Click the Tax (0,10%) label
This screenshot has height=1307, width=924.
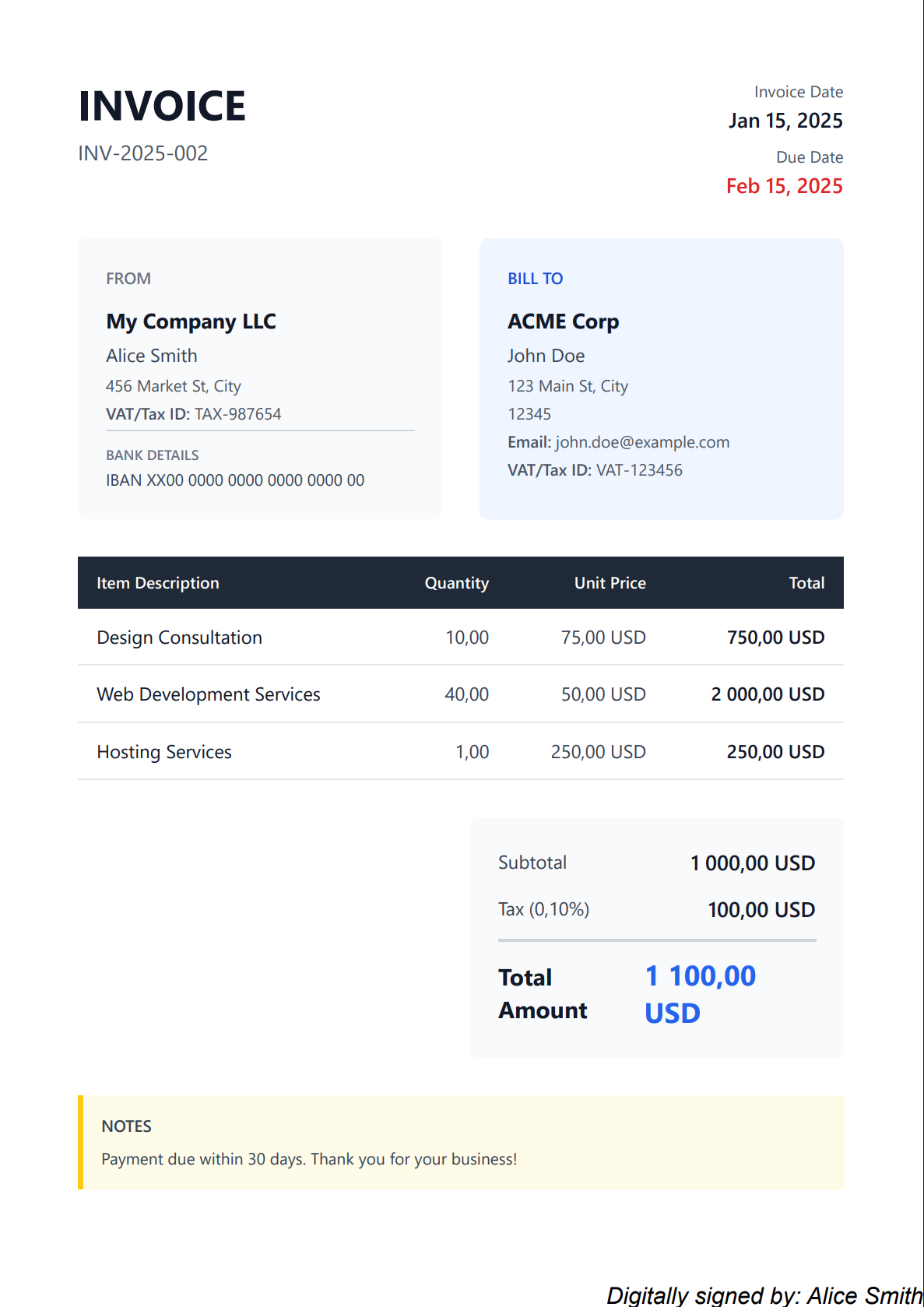click(543, 909)
